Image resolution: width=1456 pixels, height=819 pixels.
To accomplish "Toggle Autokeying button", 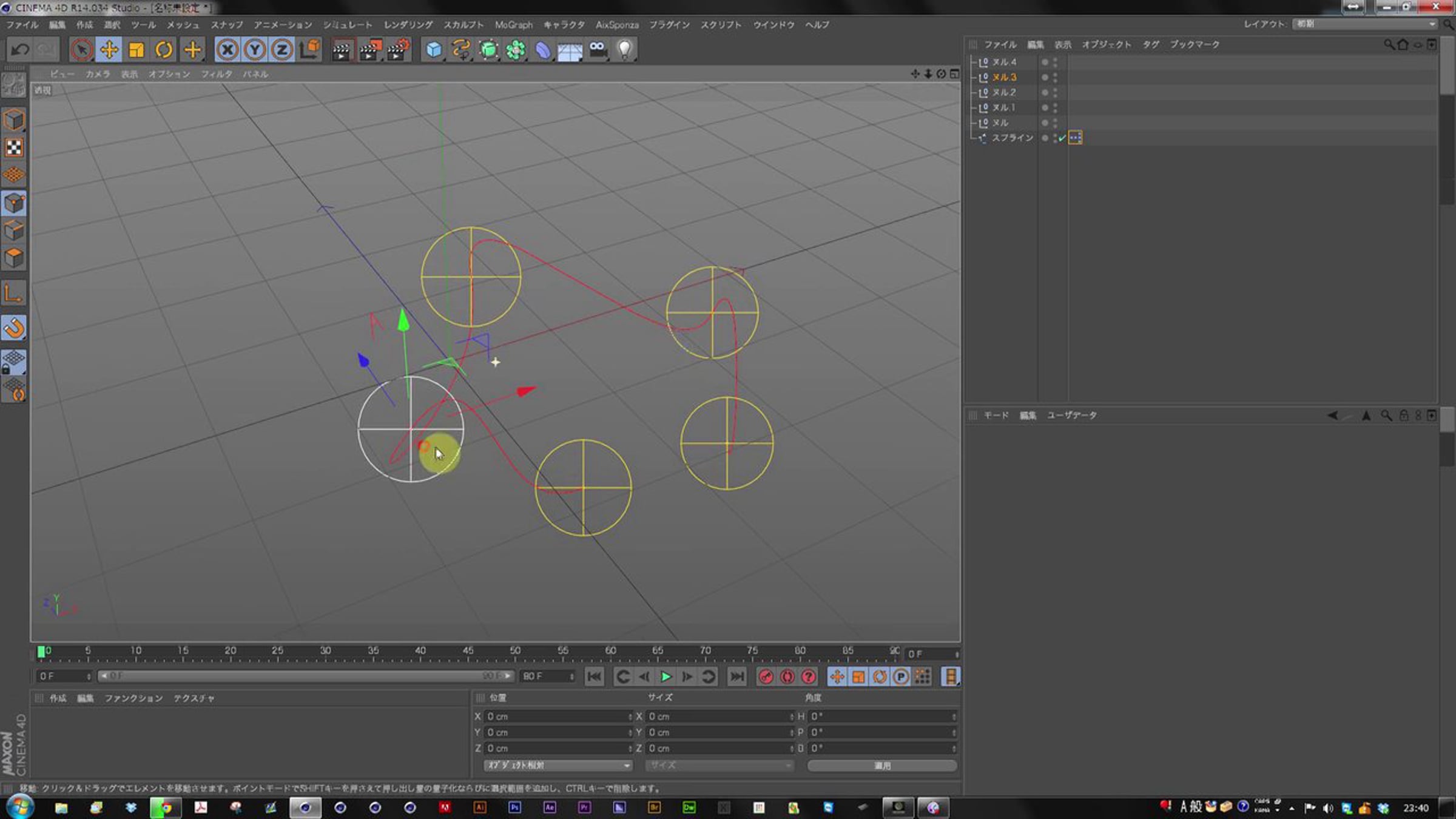I will (787, 676).
